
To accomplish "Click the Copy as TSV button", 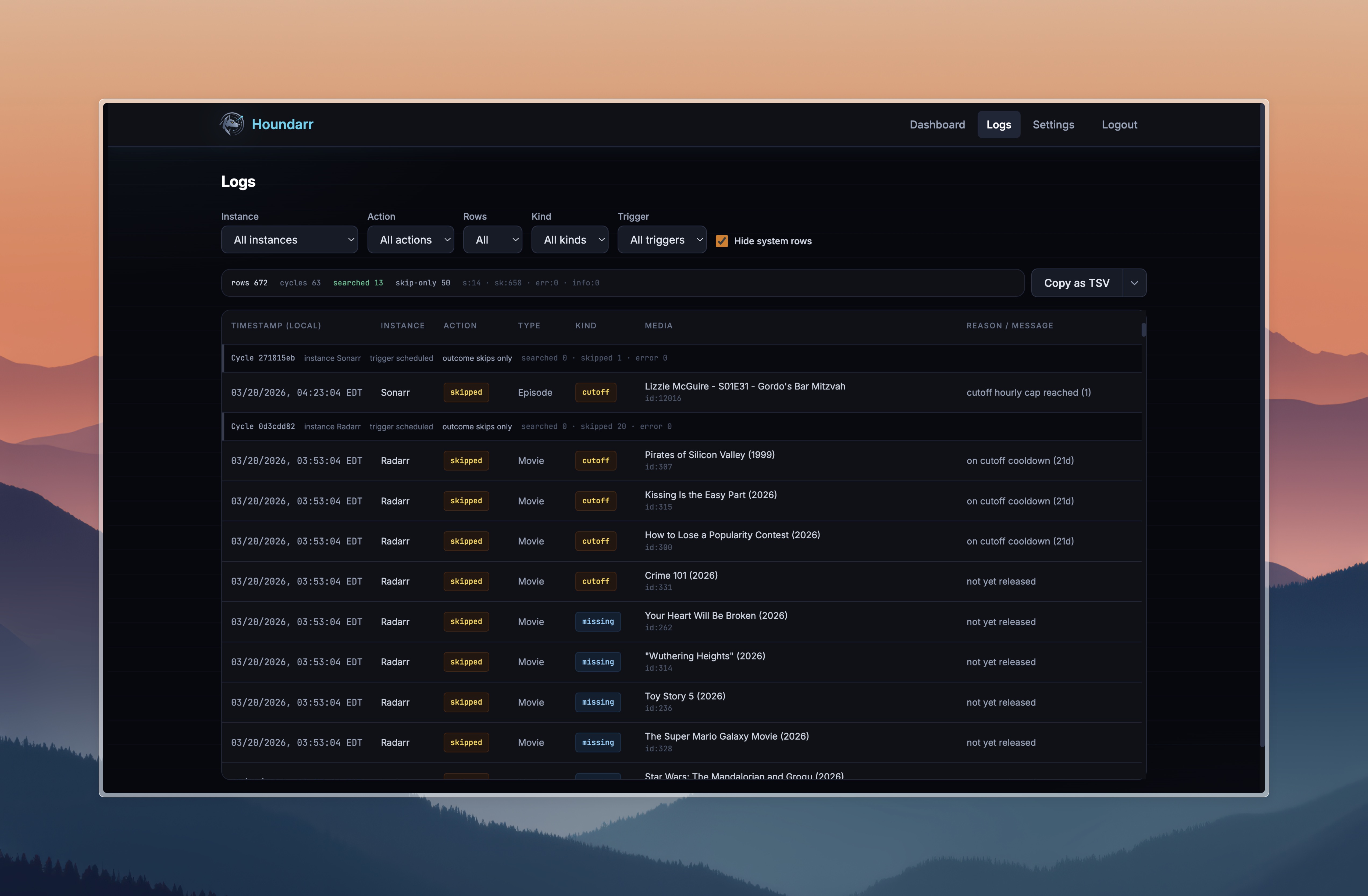I will (x=1076, y=282).
